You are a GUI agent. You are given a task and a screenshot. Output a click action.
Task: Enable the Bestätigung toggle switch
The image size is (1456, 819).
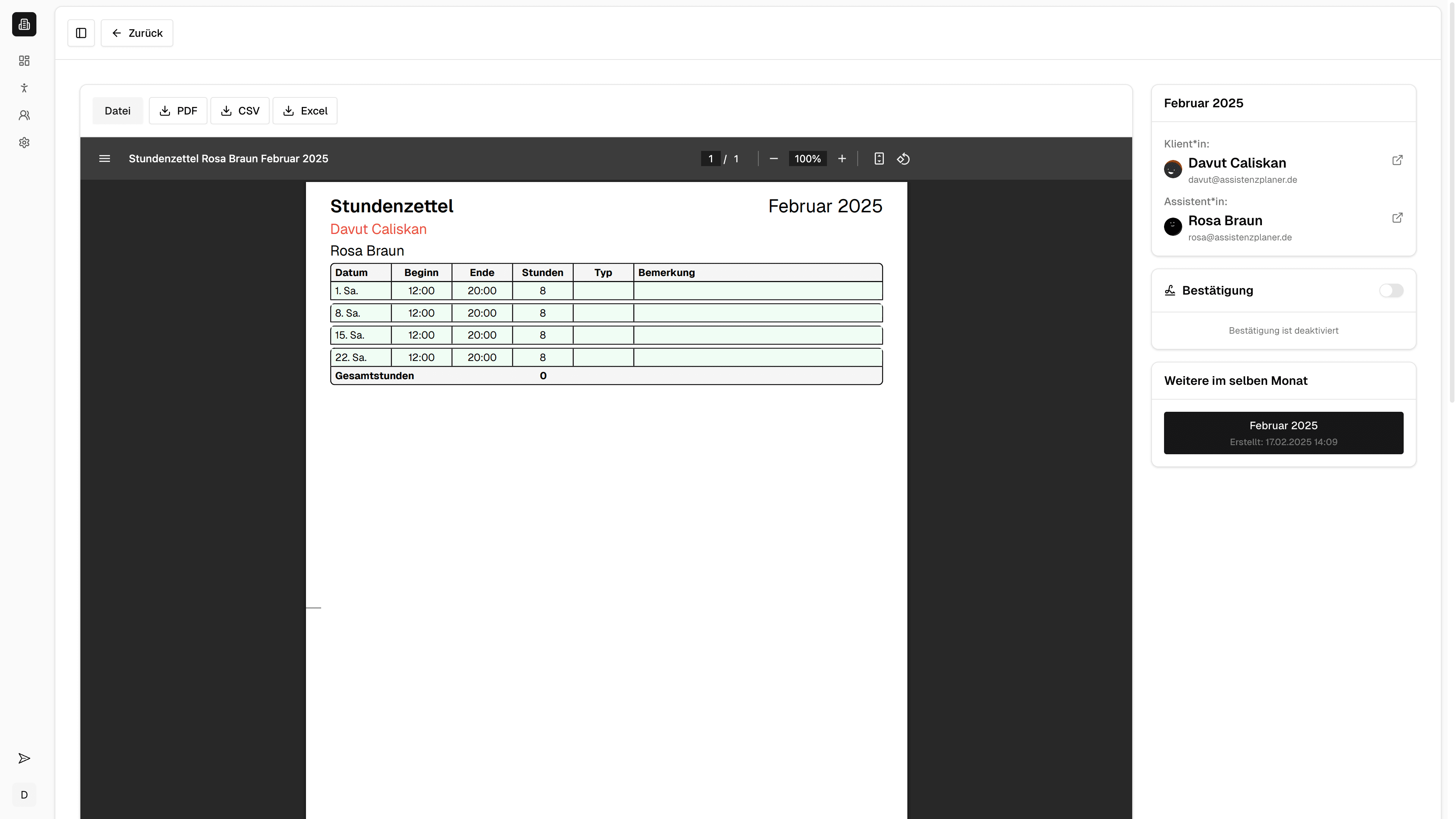1390,290
